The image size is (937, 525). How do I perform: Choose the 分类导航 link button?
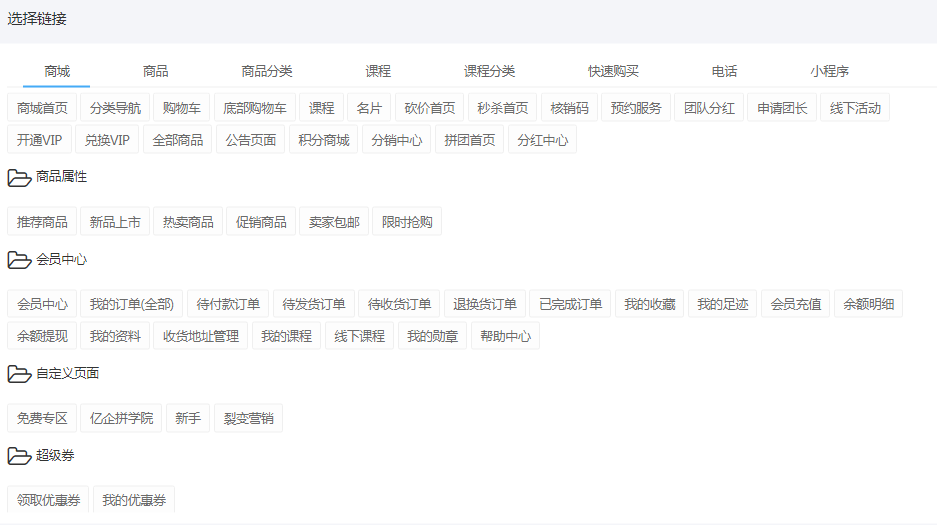point(115,108)
